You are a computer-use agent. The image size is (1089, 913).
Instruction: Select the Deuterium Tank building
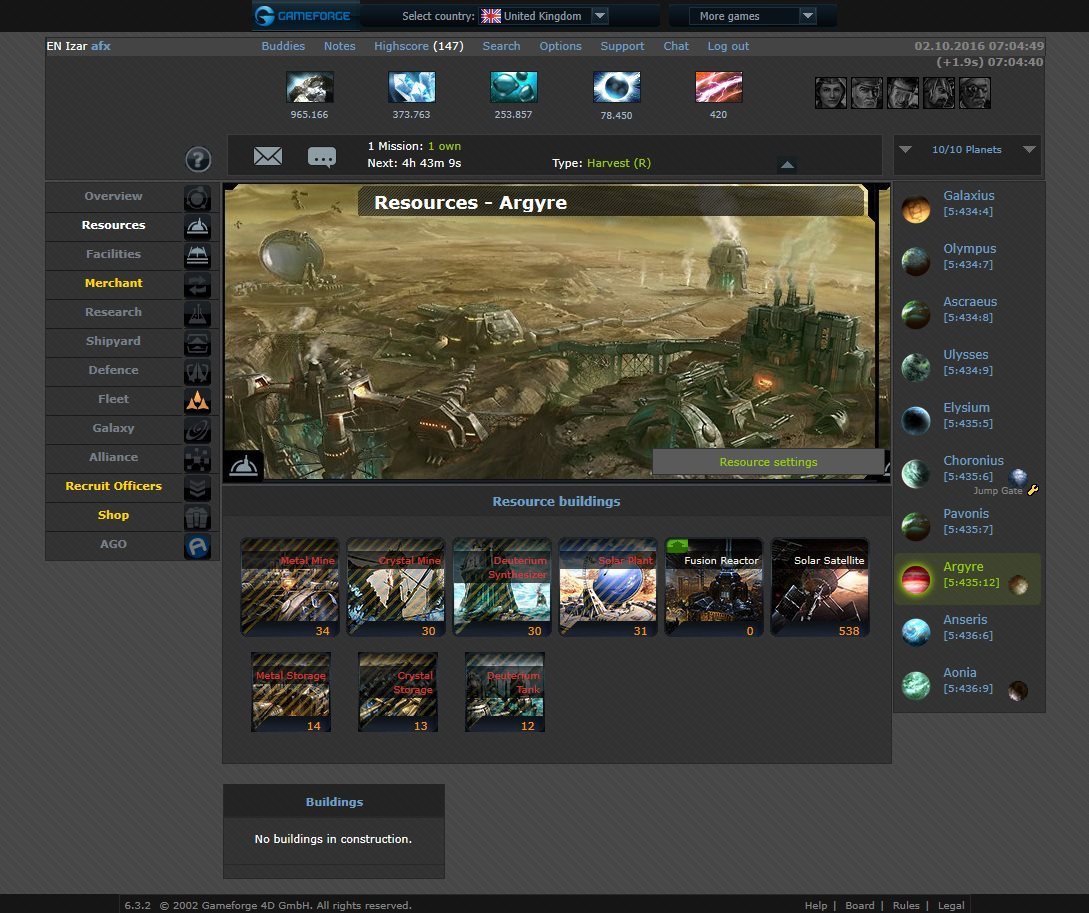tap(504, 692)
